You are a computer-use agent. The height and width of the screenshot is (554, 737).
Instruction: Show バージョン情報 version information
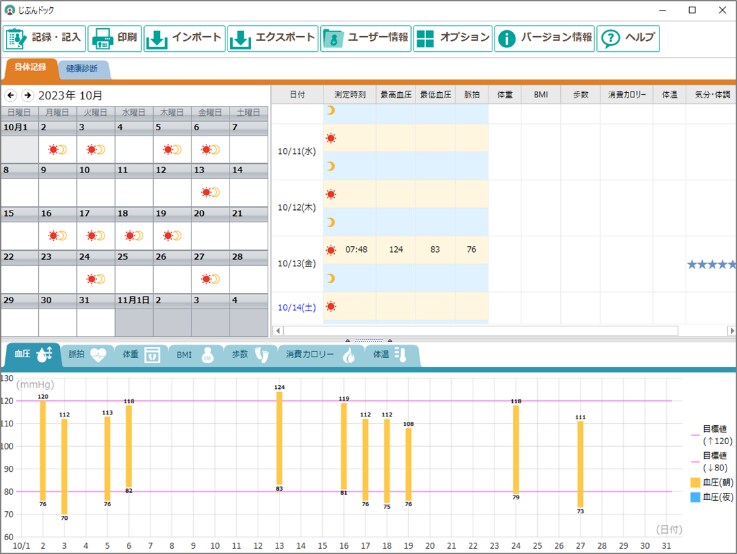pos(544,38)
